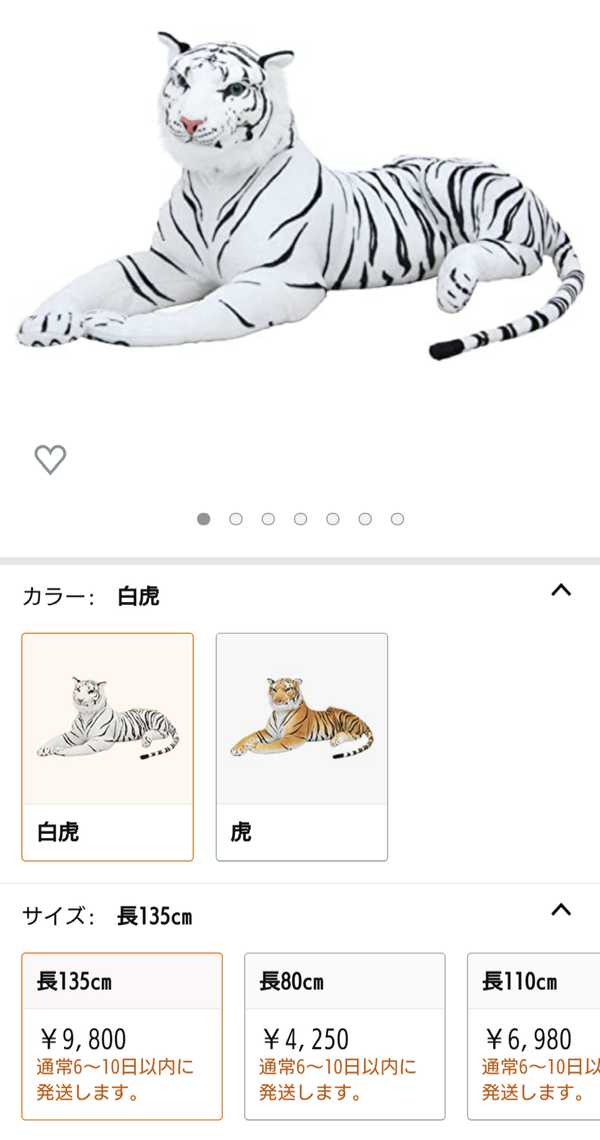The width and height of the screenshot is (600, 1140).
Task: Click the orange tiger thumbnail image
Action: (x=302, y=718)
